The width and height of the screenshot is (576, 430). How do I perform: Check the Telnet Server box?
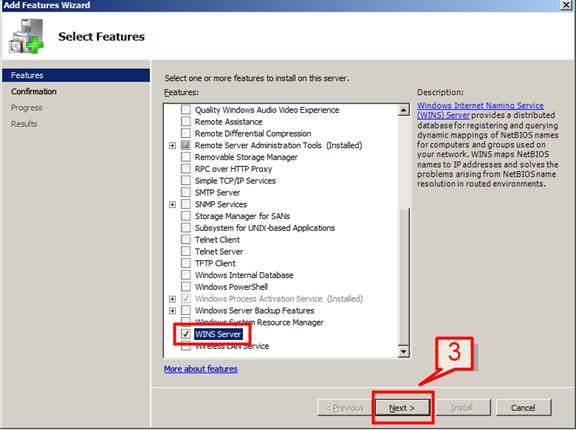coord(186,251)
